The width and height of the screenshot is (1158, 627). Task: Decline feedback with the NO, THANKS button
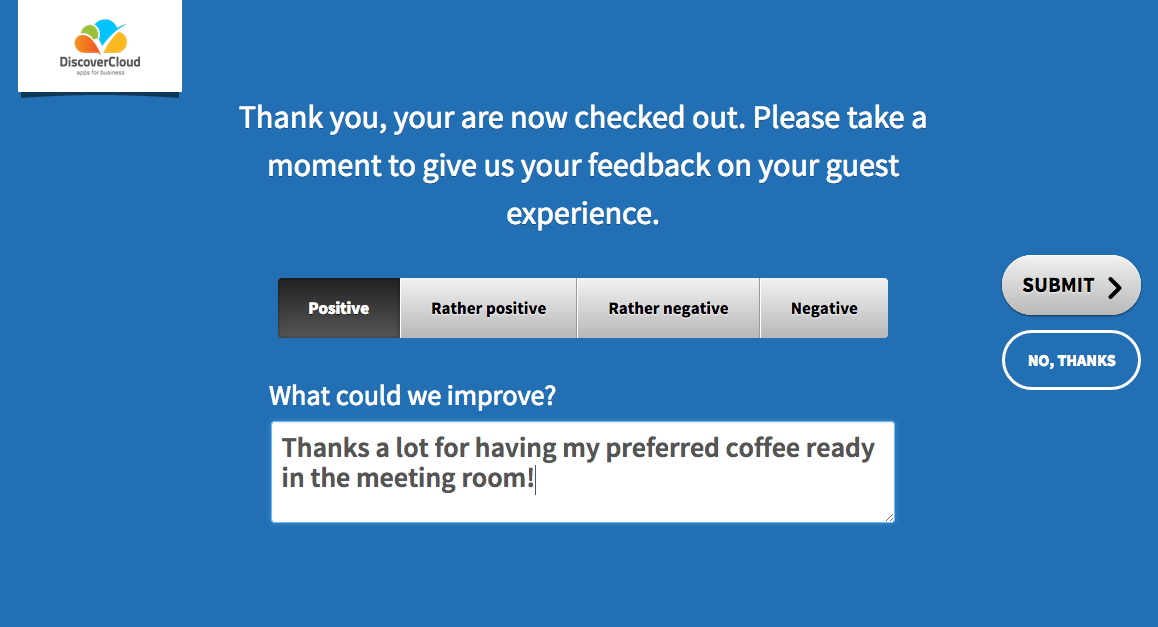point(1071,360)
